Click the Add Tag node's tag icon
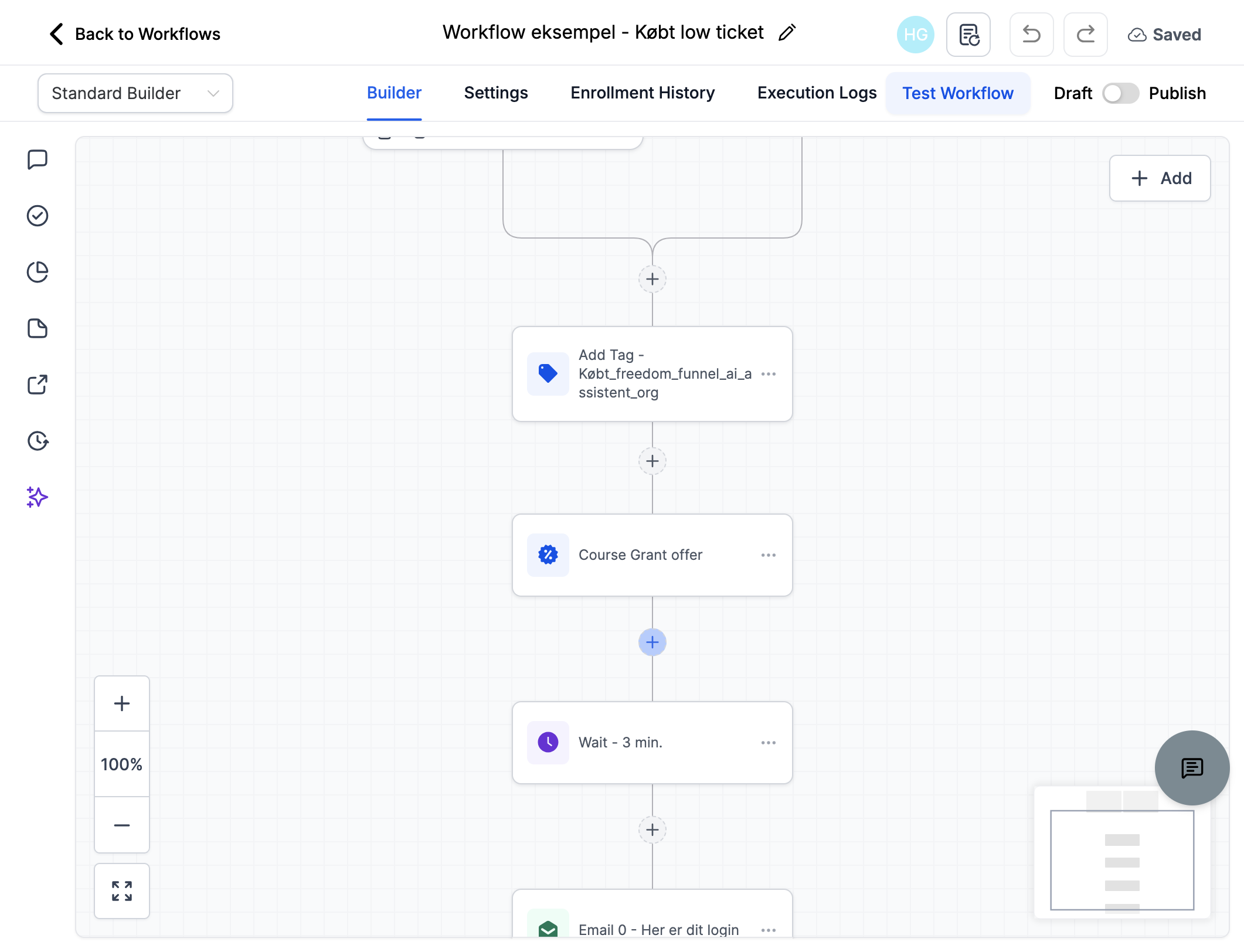The image size is (1244, 952). (x=548, y=374)
